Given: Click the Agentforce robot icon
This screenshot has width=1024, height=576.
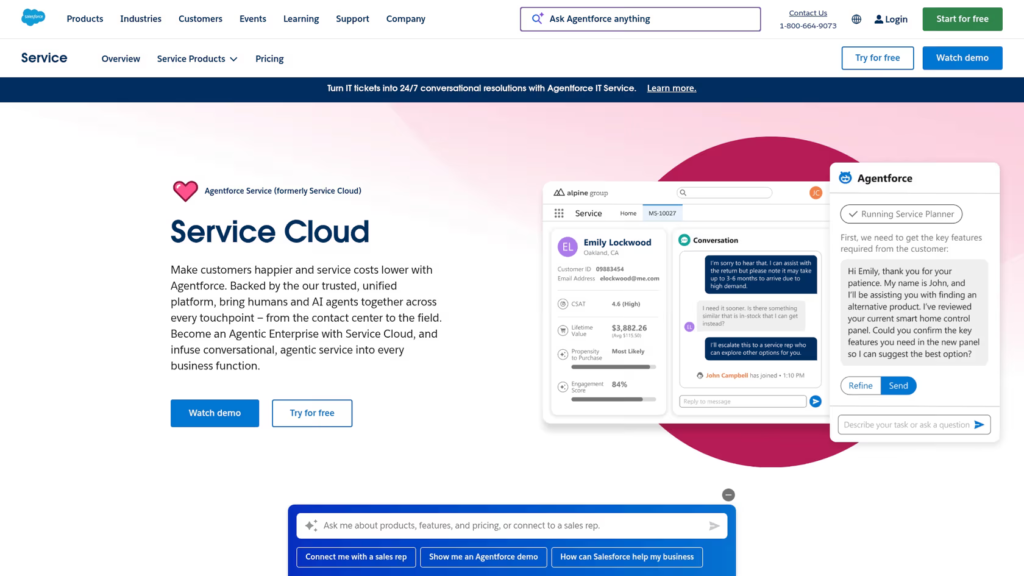Looking at the screenshot, I should pyautogui.click(x=845, y=177).
